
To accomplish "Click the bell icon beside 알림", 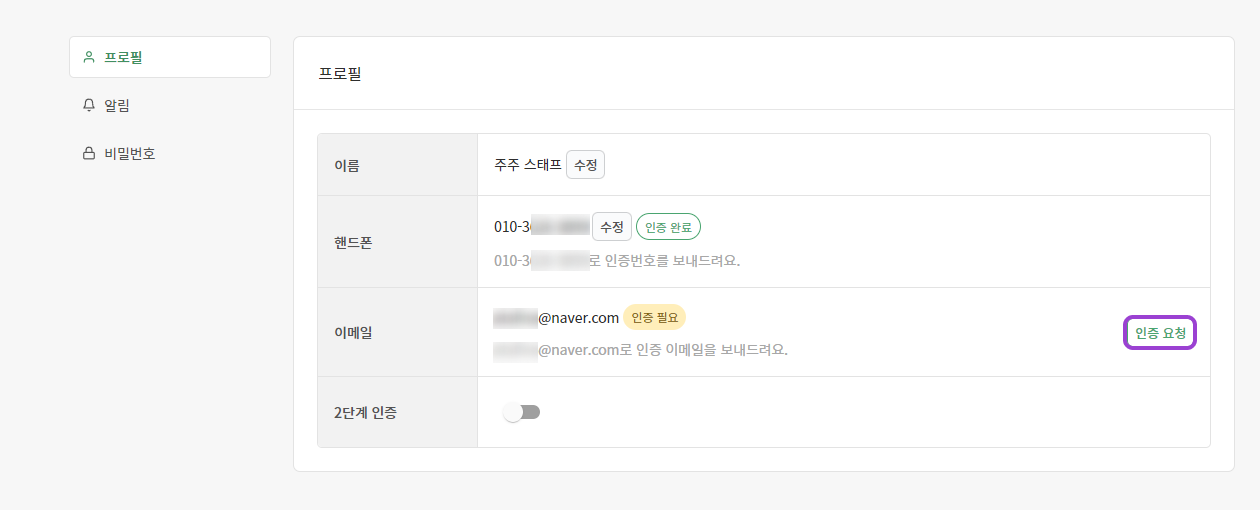I will [x=89, y=105].
